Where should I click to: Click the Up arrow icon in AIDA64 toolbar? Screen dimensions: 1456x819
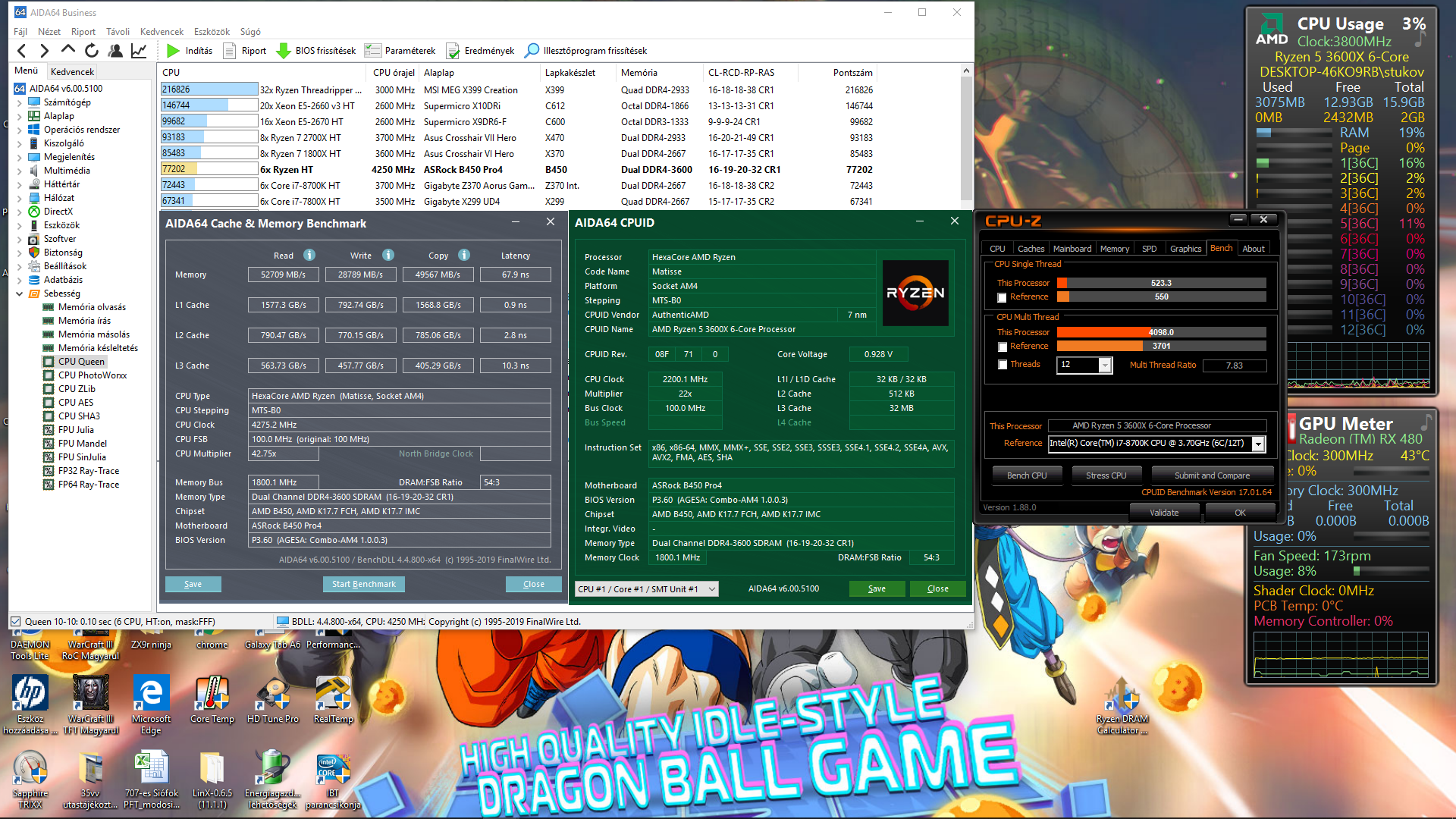pyautogui.click(x=68, y=51)
